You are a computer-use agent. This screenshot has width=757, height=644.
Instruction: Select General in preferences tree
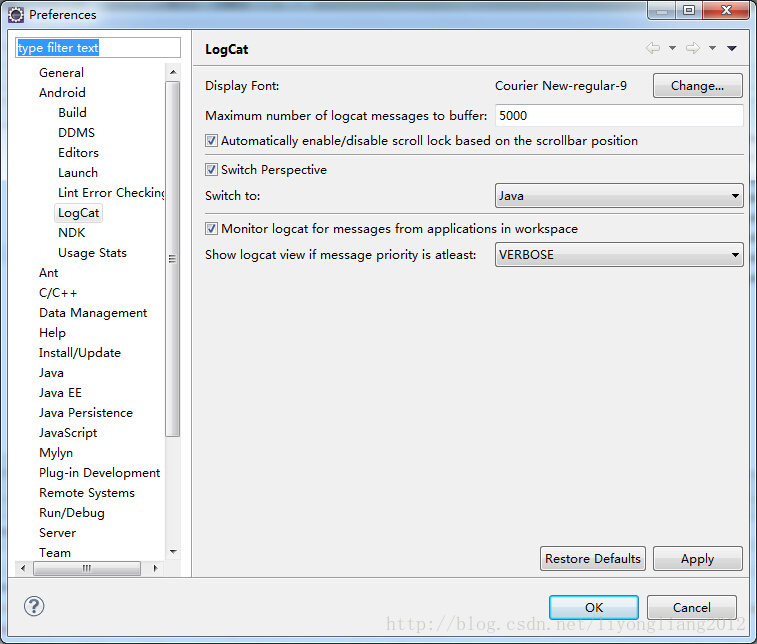[x=61, y=73]
